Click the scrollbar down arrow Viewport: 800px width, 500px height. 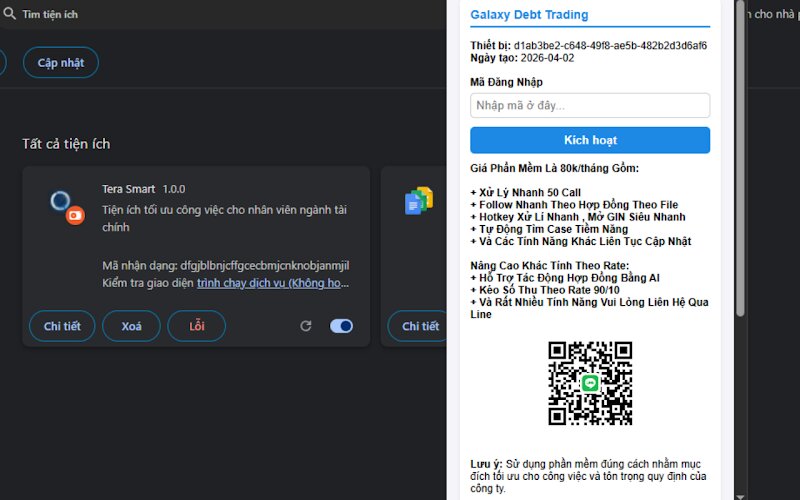click(740, 495)
